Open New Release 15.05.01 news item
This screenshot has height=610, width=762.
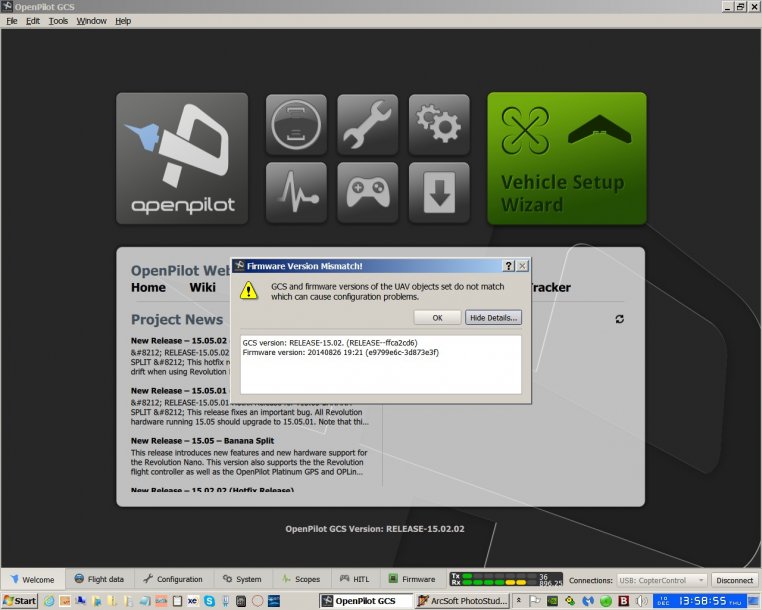pos(179,391)
